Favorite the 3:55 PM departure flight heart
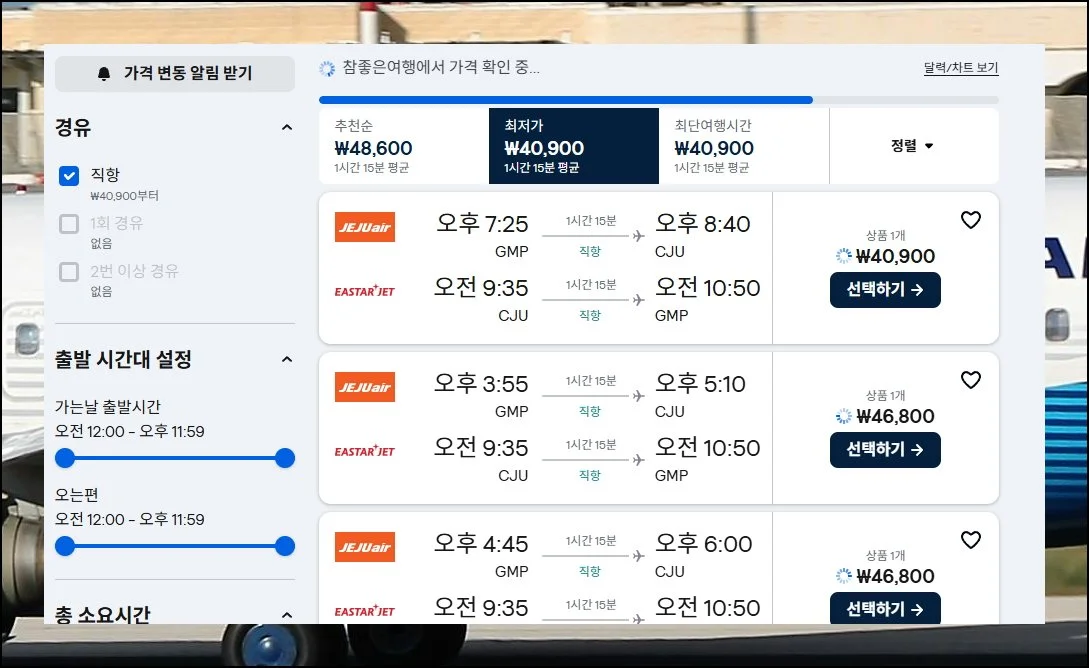Image resolution: width=1089 pixels, height=668 pixels. tap(970, 380)
